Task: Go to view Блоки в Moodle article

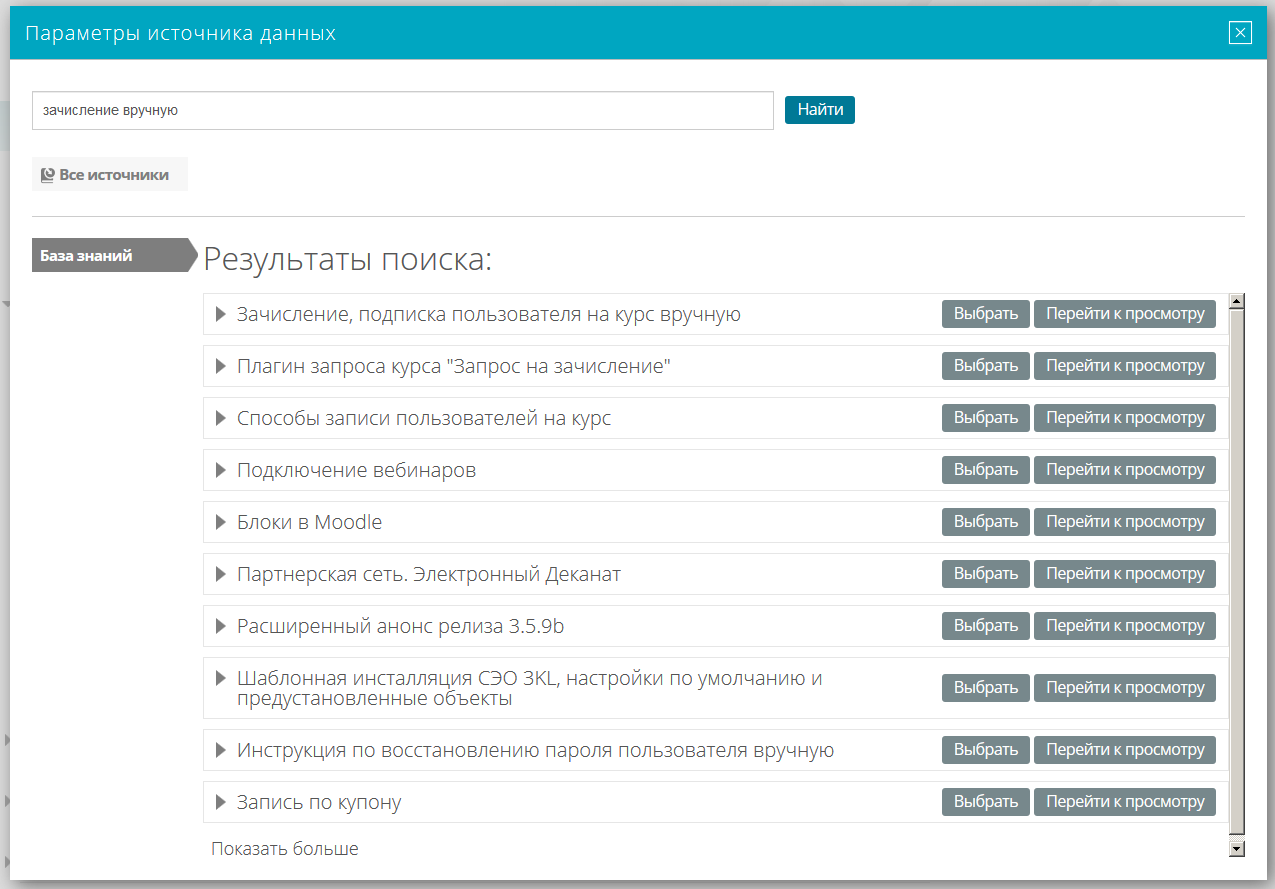Action: (x=1125, y=522)
